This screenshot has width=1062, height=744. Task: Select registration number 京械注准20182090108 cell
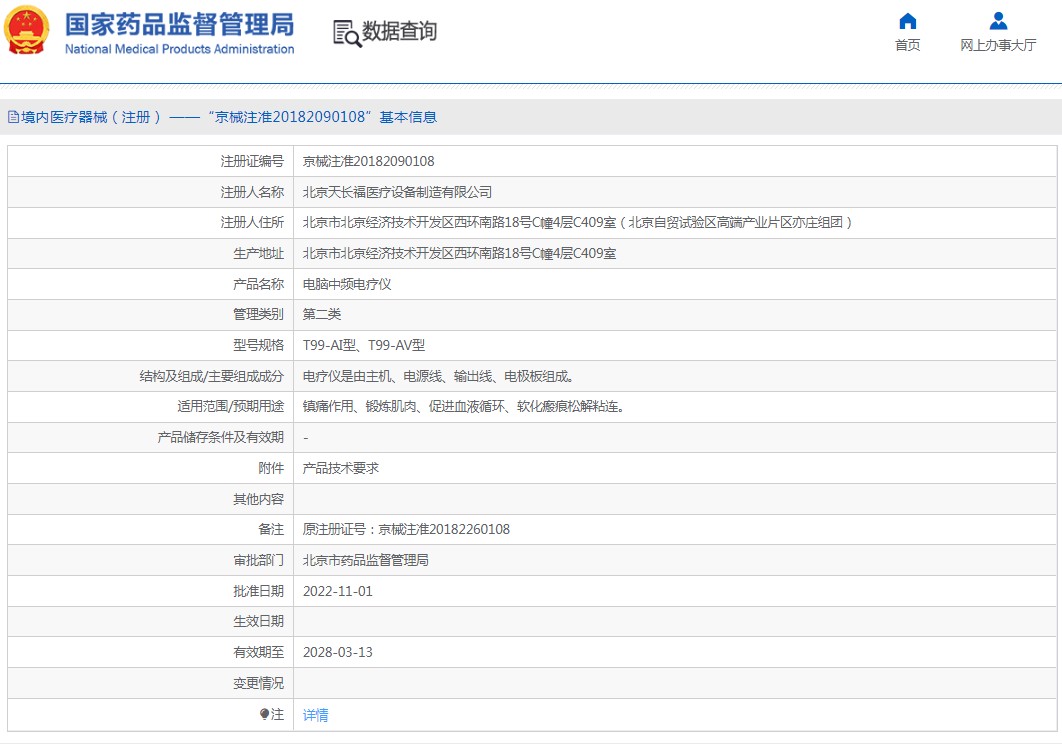pos(368,161)
